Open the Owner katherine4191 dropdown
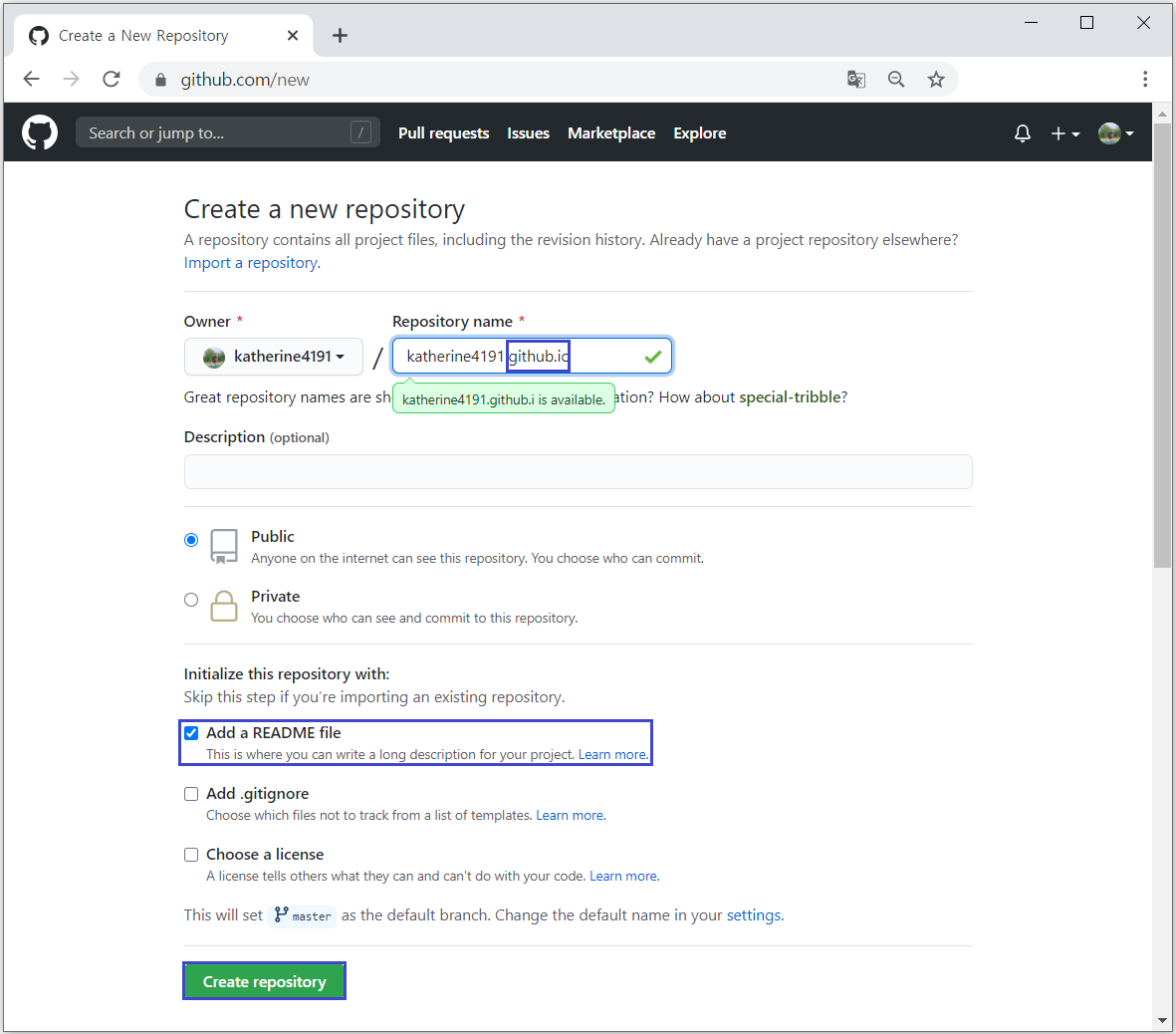 click(274, 357)
